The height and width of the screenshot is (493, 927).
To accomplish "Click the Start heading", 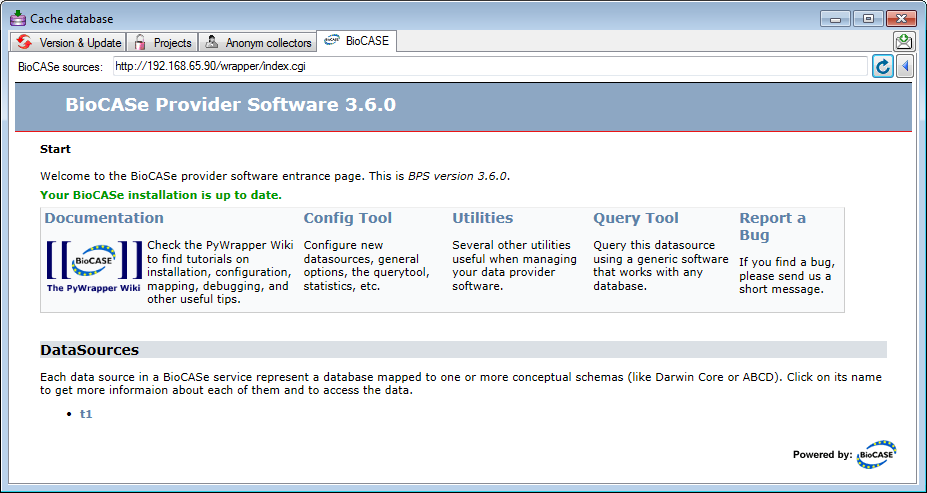I will coord(56,149).
